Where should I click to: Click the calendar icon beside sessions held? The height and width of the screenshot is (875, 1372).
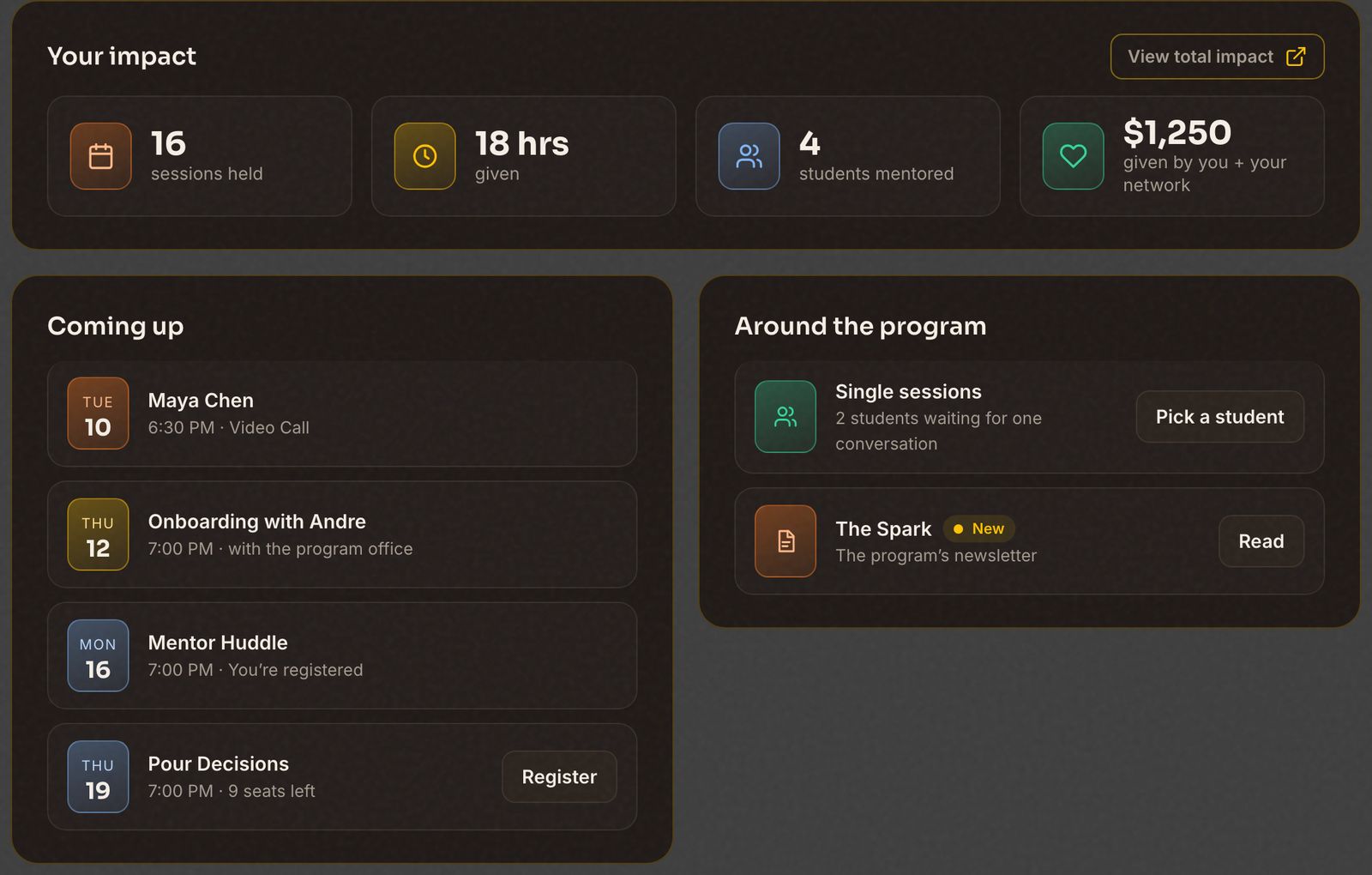click(101, 156)
